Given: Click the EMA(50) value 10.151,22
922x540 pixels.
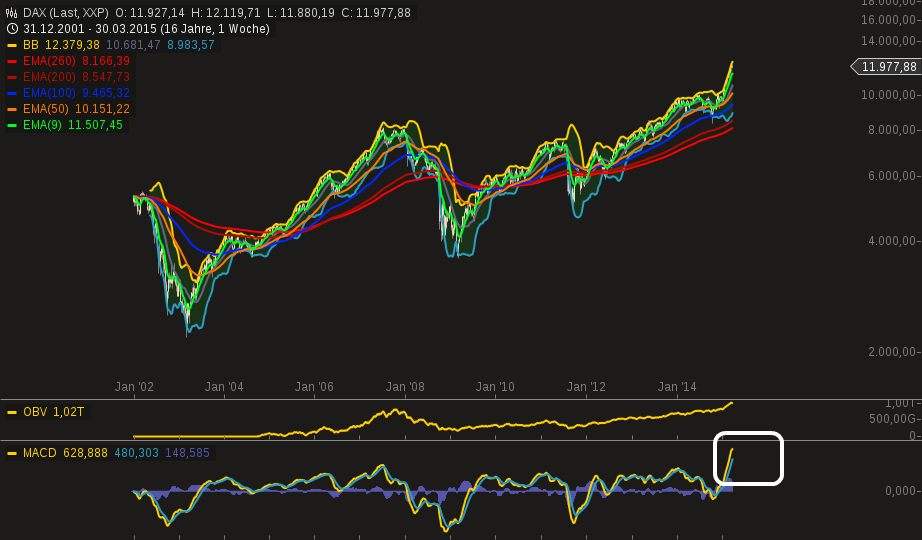Looking at the screenshot, I should click(x=102, y=109).
